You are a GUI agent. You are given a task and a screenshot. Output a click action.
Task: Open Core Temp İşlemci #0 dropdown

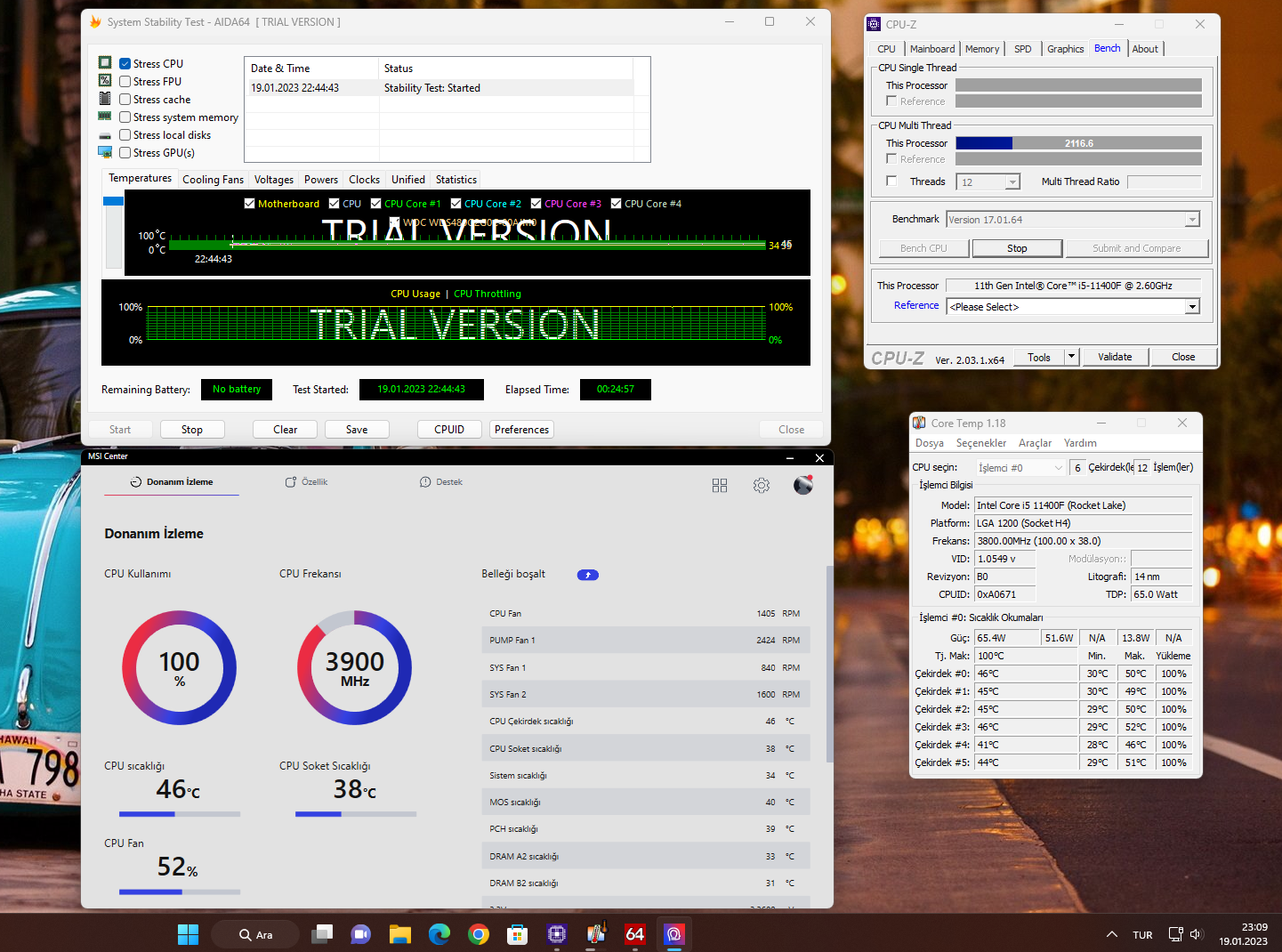point(1020,468)
